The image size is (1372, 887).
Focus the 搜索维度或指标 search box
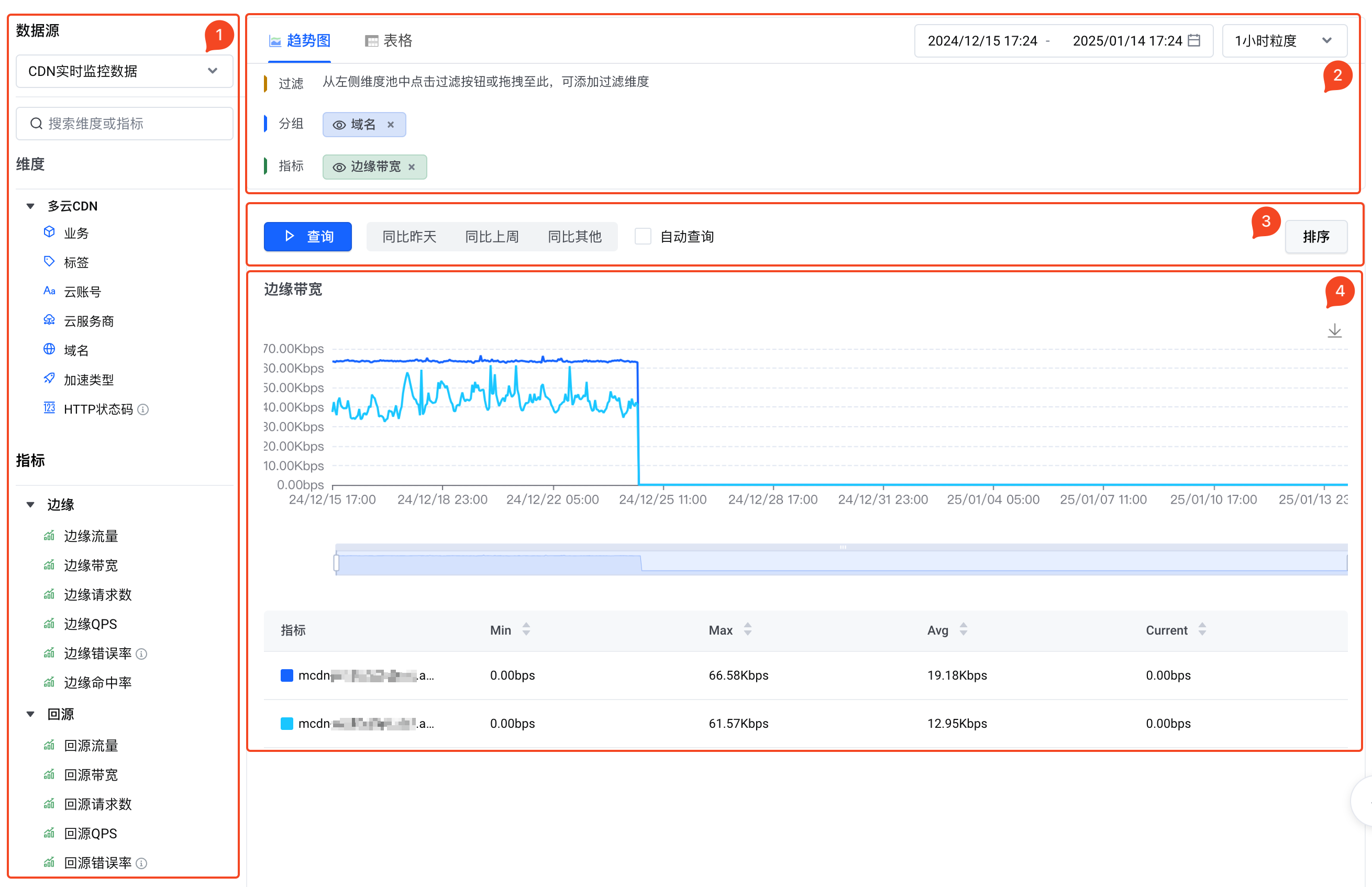(125, 123)
